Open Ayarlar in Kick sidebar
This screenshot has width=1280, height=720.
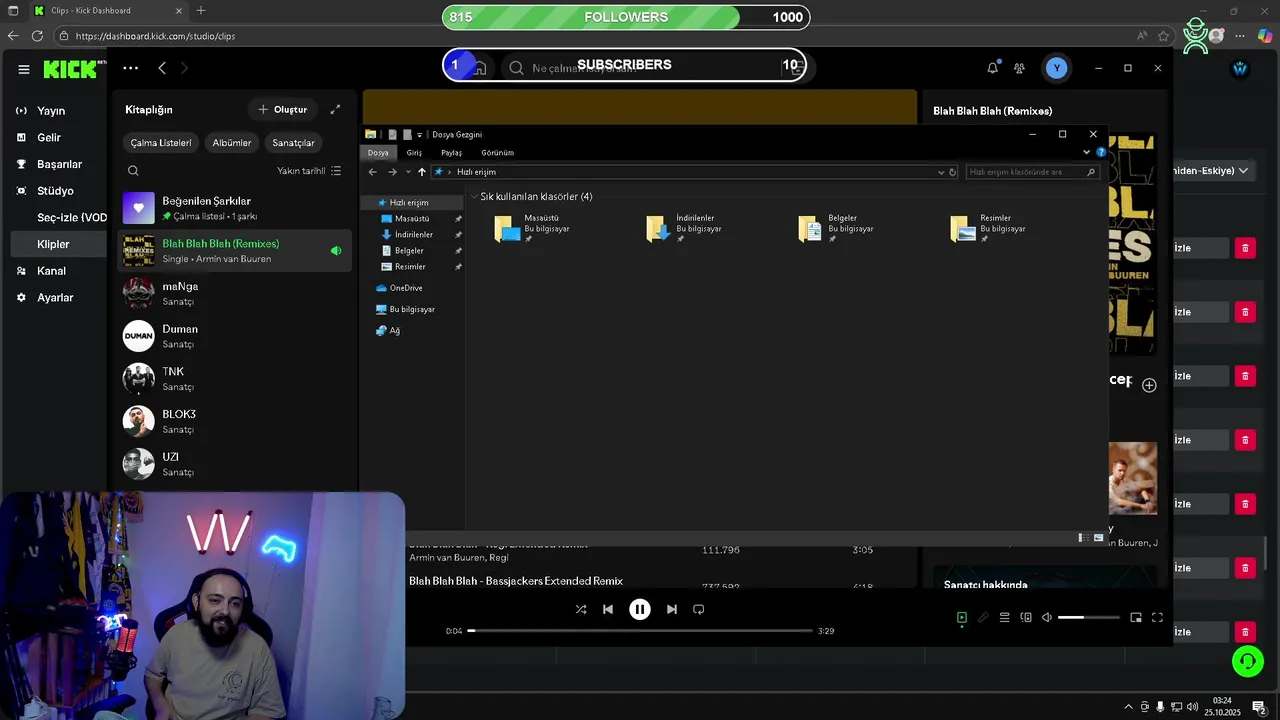tap(55, 298)
